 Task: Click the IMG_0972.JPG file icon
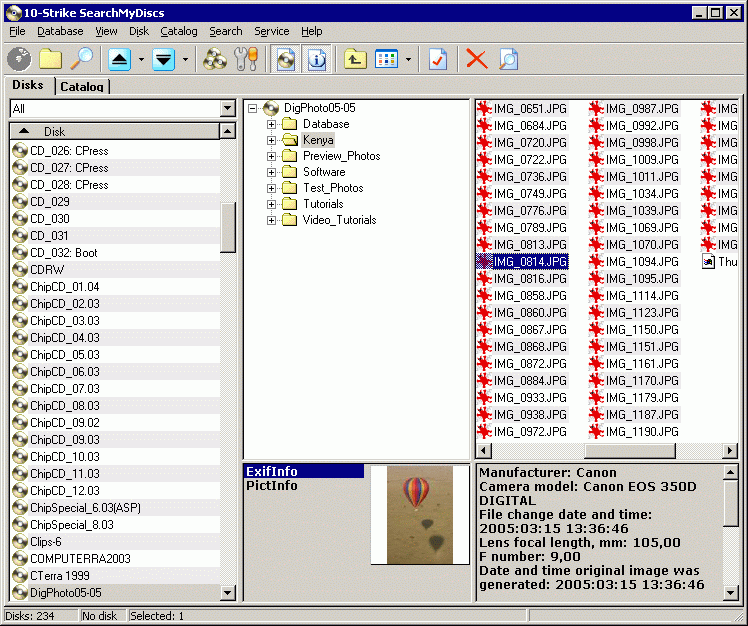click(x=484, y=432)
